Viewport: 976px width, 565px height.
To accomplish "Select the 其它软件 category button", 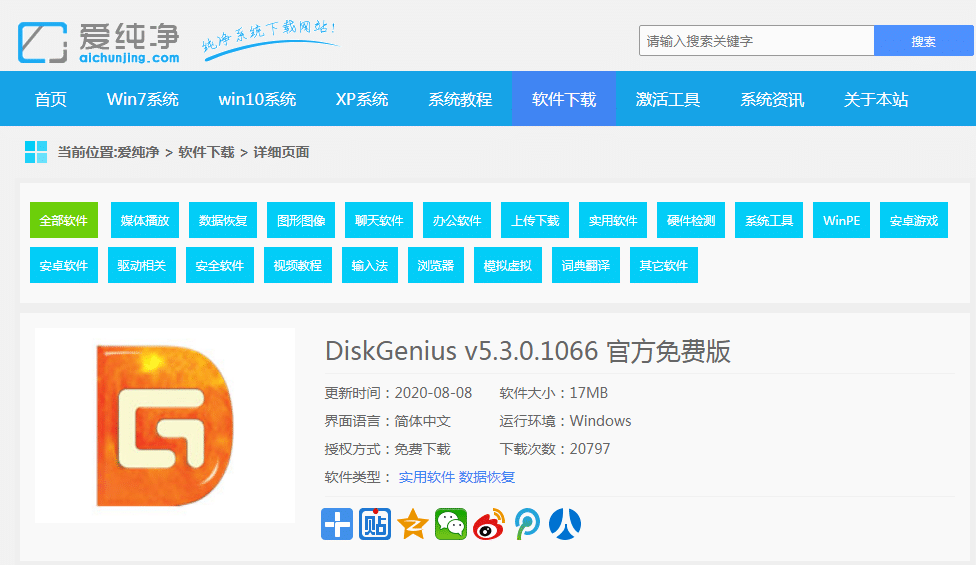I will (x=664, y=265).
